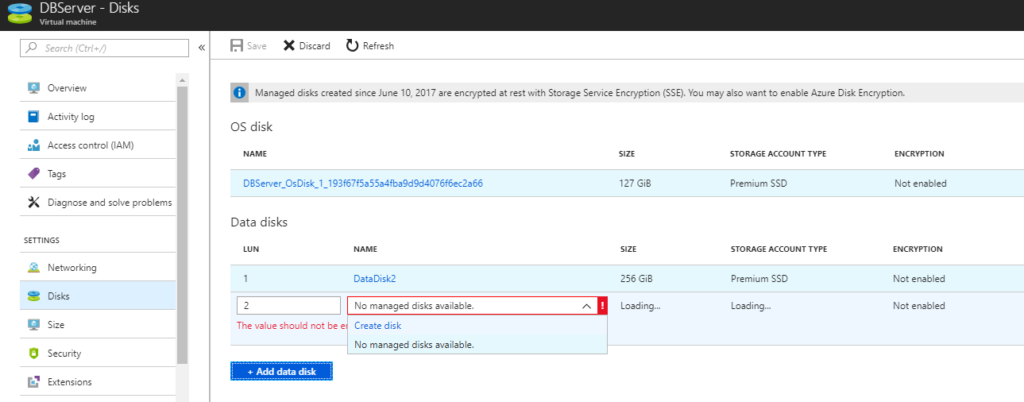Click the Access control people icon
Viewport: 1024px width, 402px height.
34,146
